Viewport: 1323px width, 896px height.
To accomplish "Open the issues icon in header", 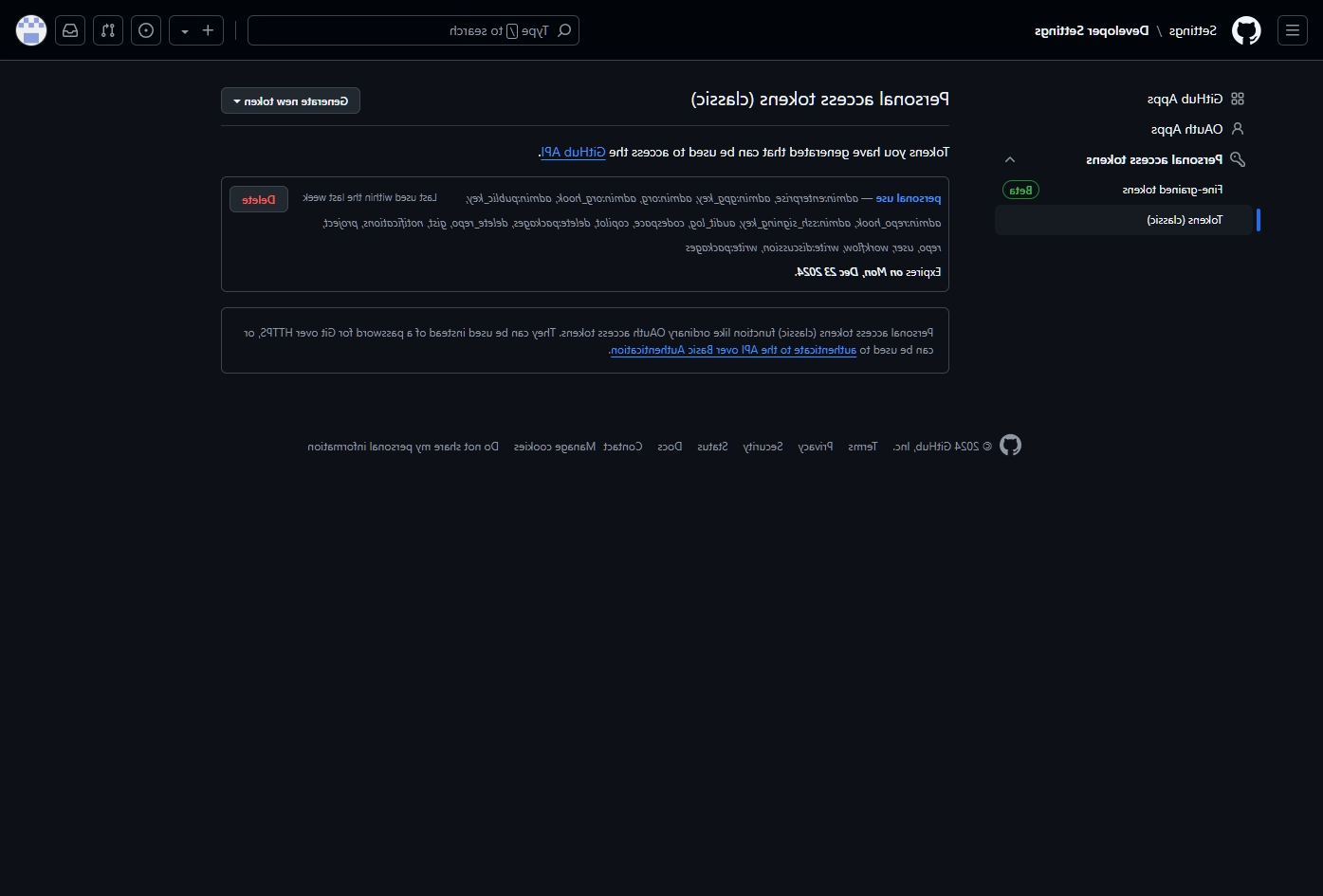I will click(146, 30).
